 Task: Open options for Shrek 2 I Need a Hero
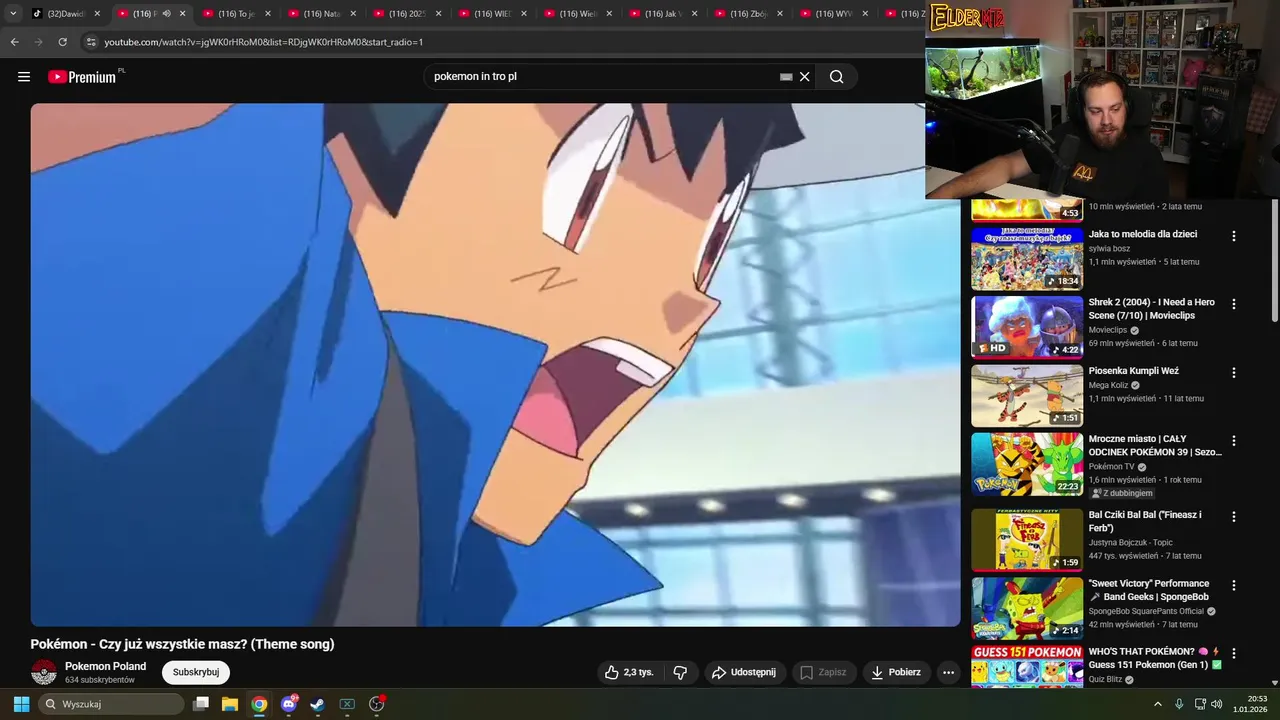tap(1234, 304)
